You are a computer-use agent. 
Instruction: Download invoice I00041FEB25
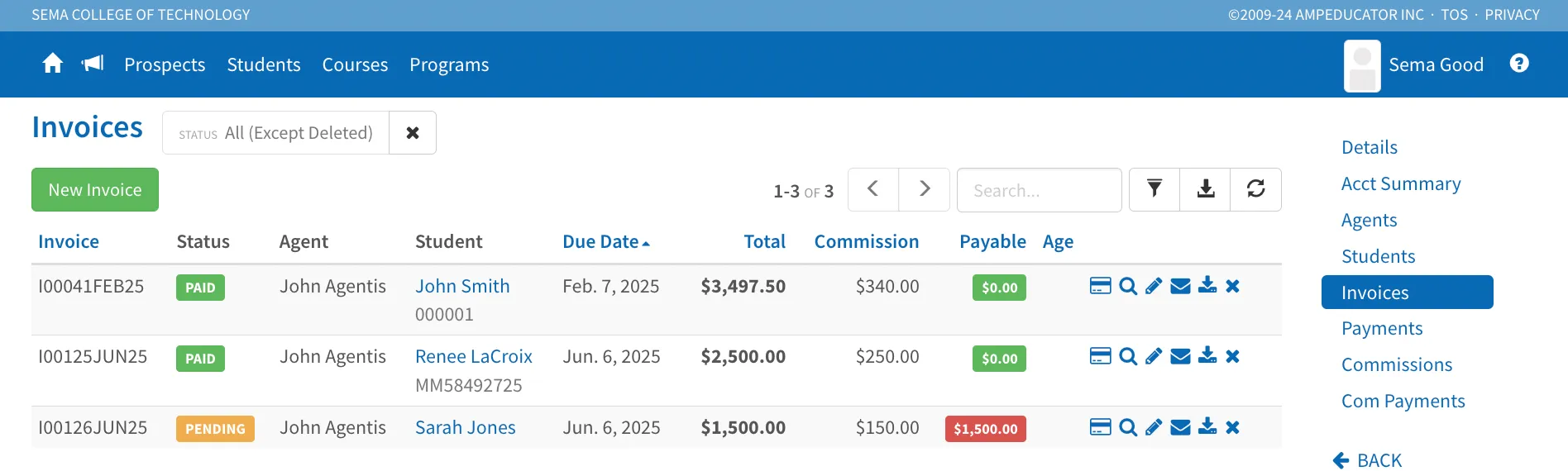click(1207, 285)
